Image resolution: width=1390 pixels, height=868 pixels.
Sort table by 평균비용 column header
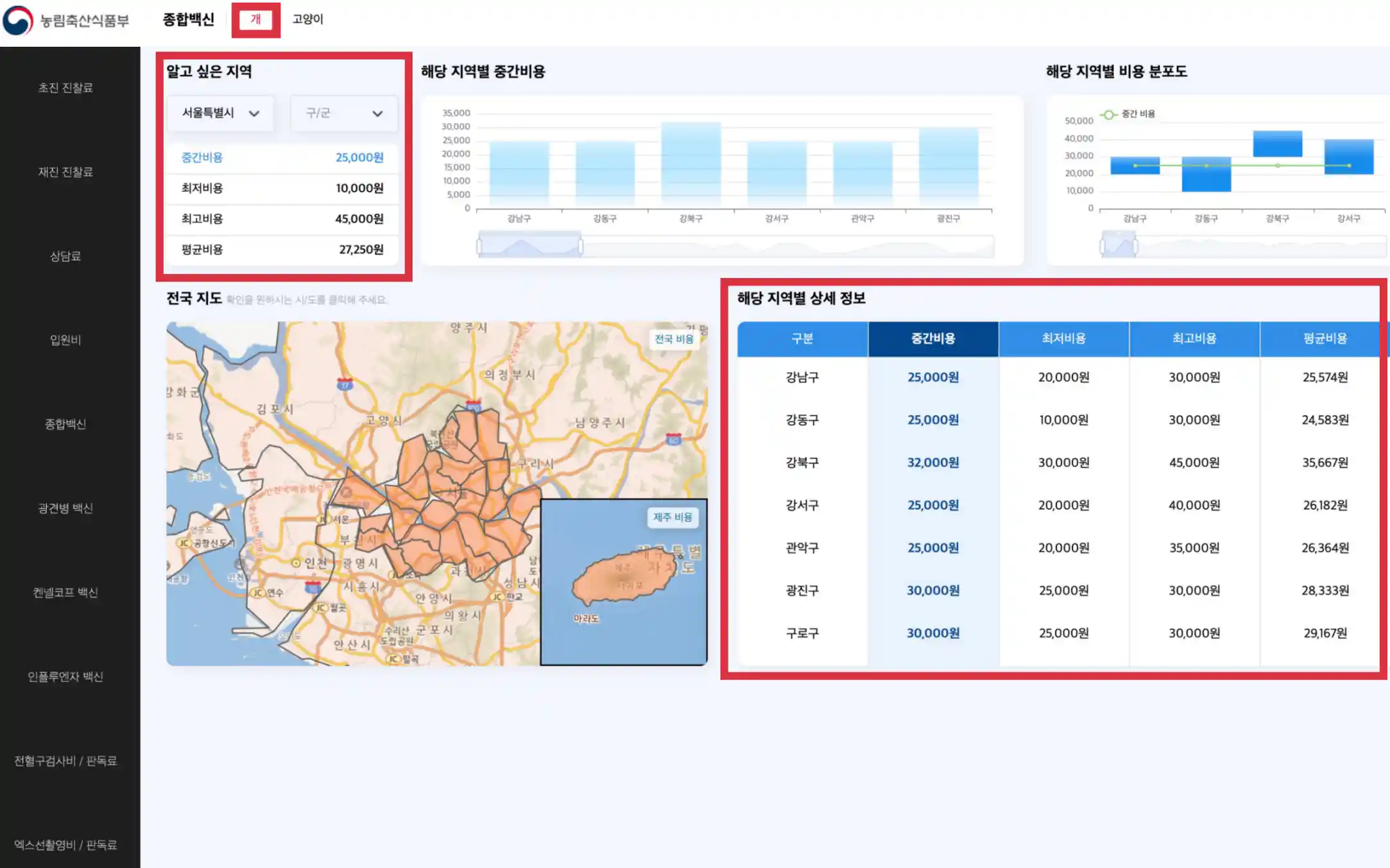1325,339
